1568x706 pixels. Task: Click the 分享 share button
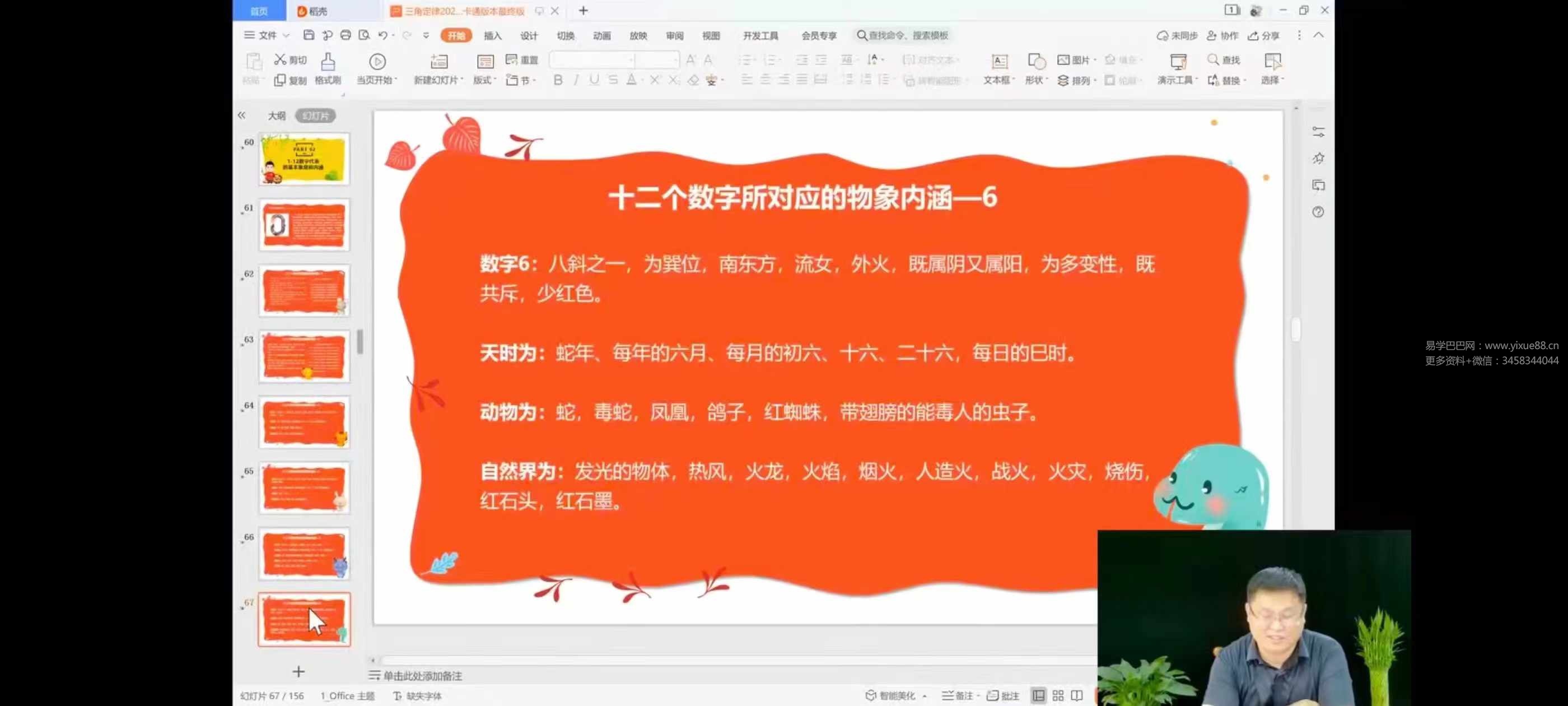pos(1264,35)
